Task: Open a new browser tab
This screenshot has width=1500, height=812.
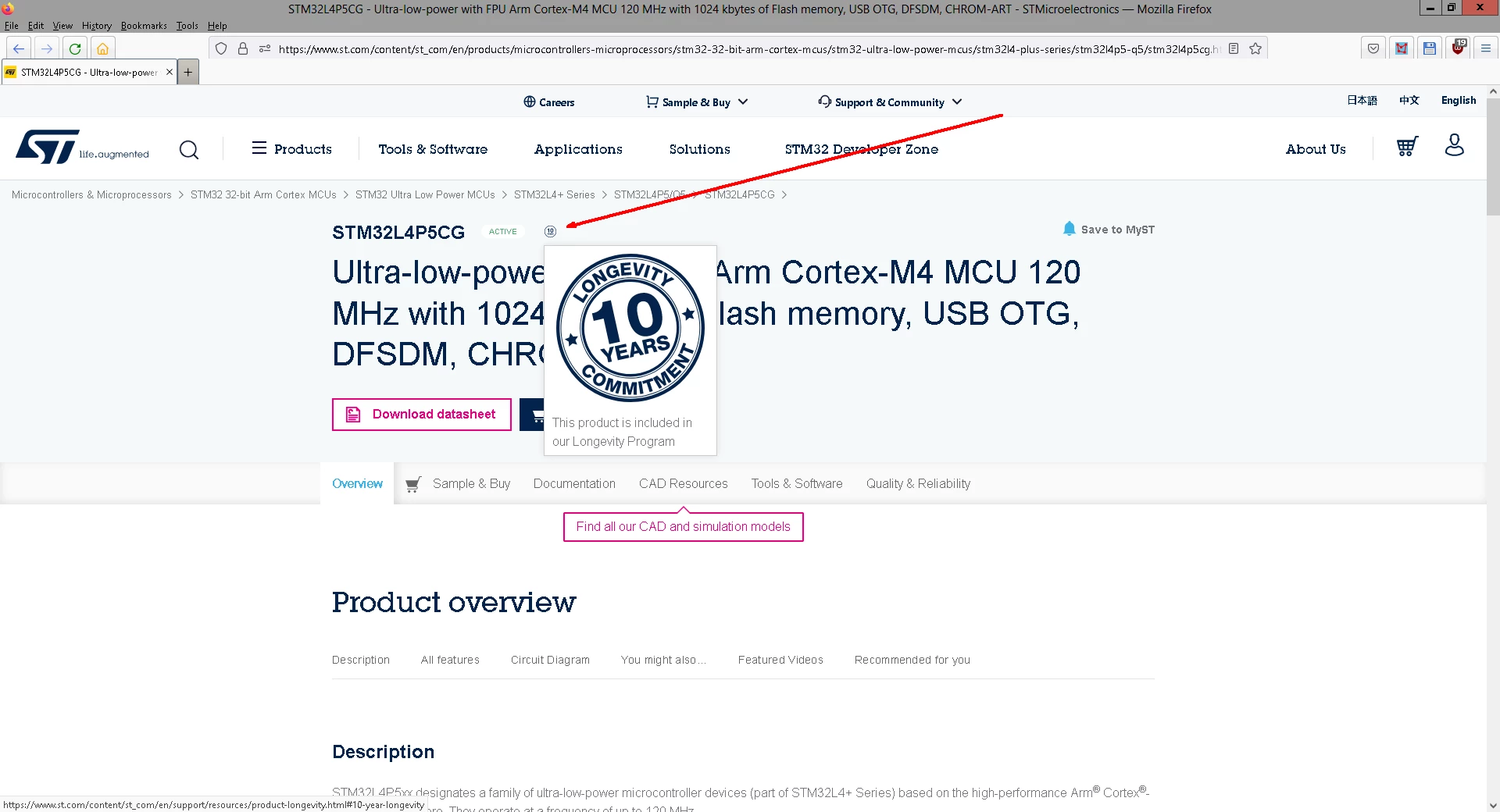Action: pyautogui.click(x=188, y=72)
